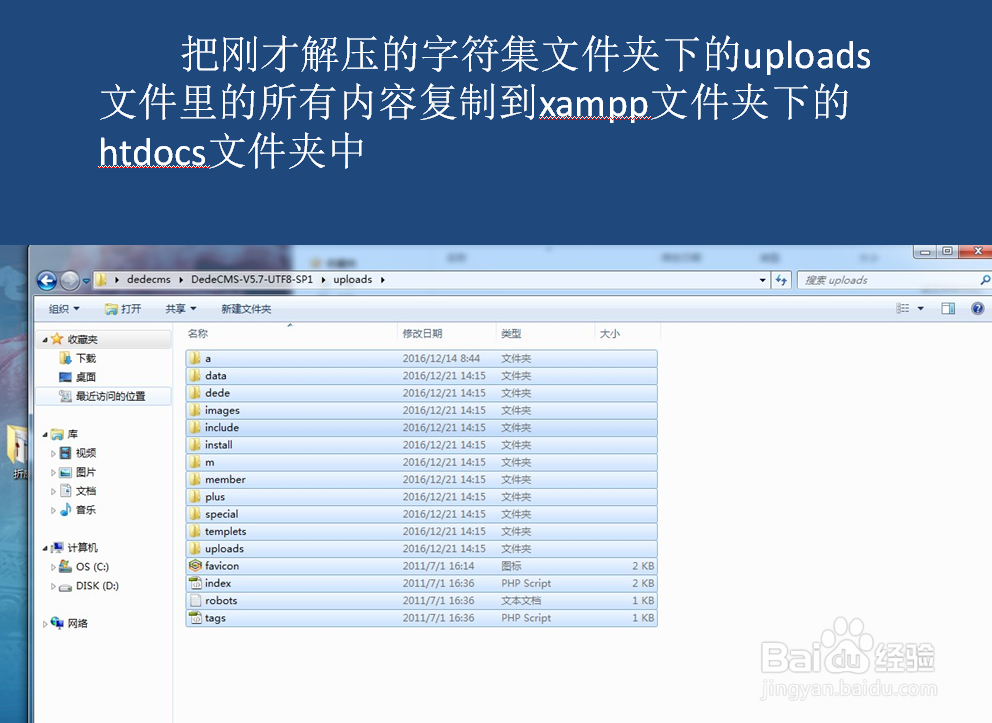
Task: Open help with the question mark icon
Action: pyautogui.click(x=977, y=308)
